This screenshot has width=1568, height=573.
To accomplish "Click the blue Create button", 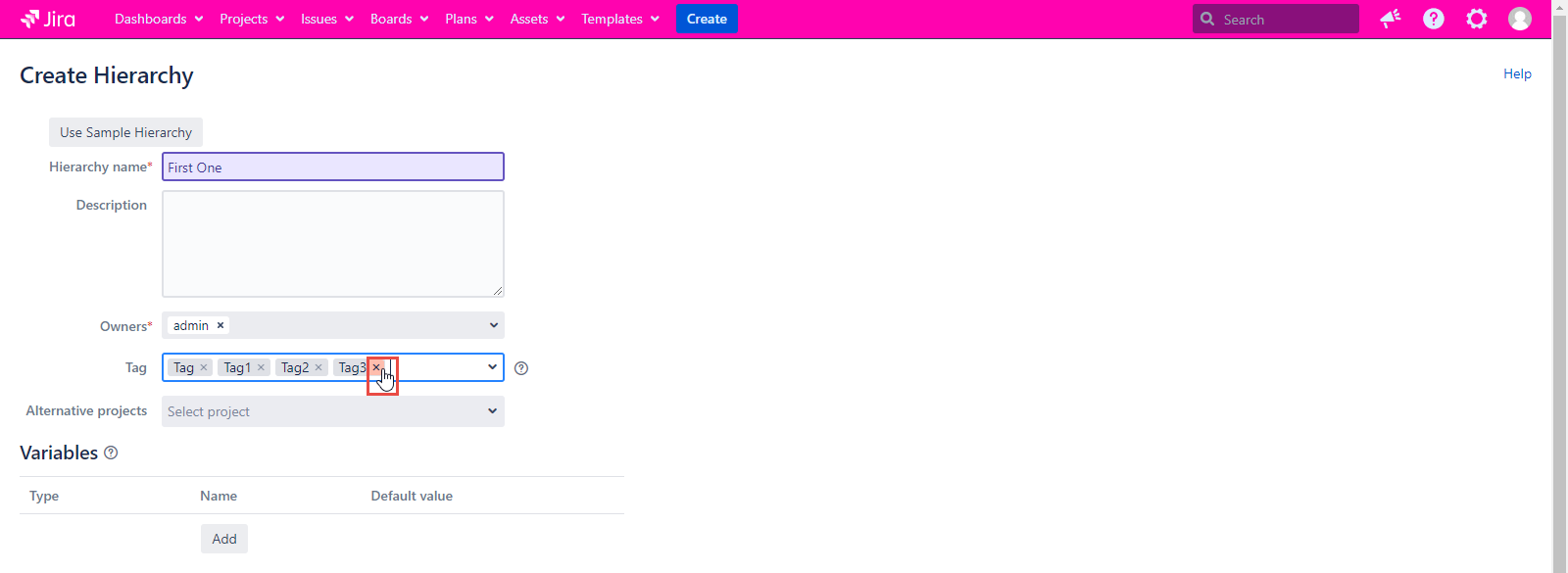I will [707, 19].
